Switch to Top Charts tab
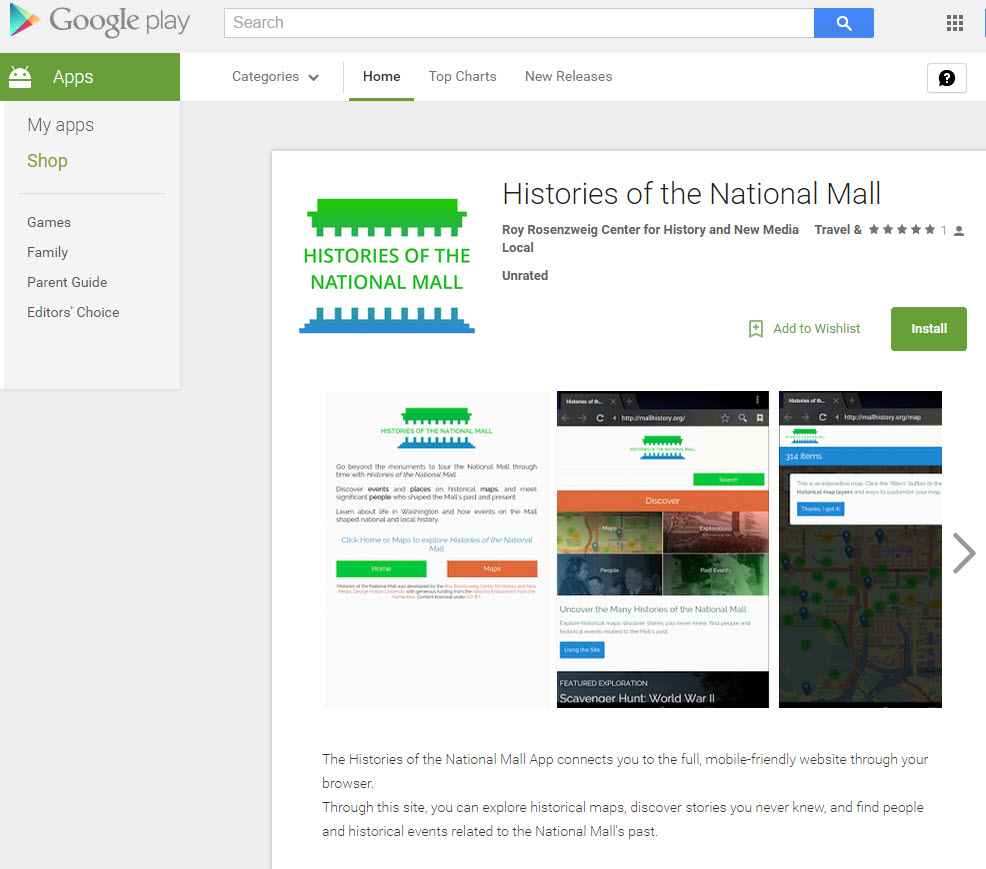986x869 pixels. click(462, 77)
